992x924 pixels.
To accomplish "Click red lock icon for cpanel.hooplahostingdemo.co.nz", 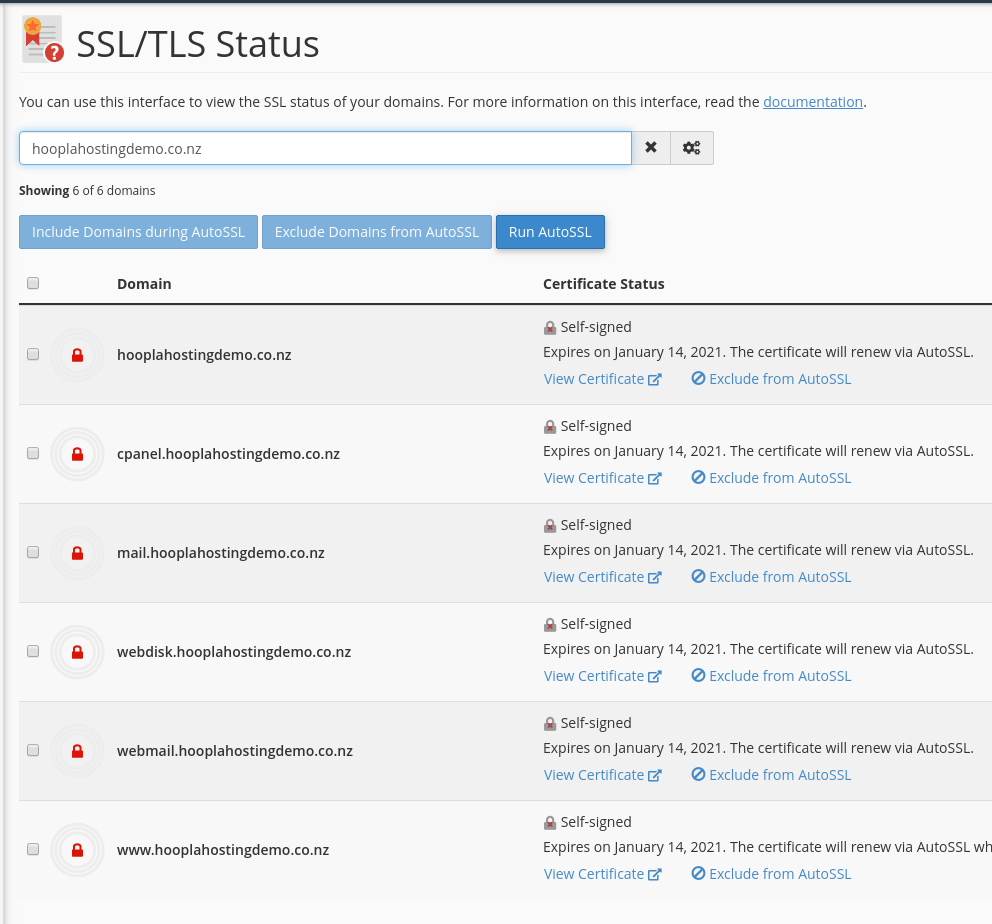I will coord(77,454).
